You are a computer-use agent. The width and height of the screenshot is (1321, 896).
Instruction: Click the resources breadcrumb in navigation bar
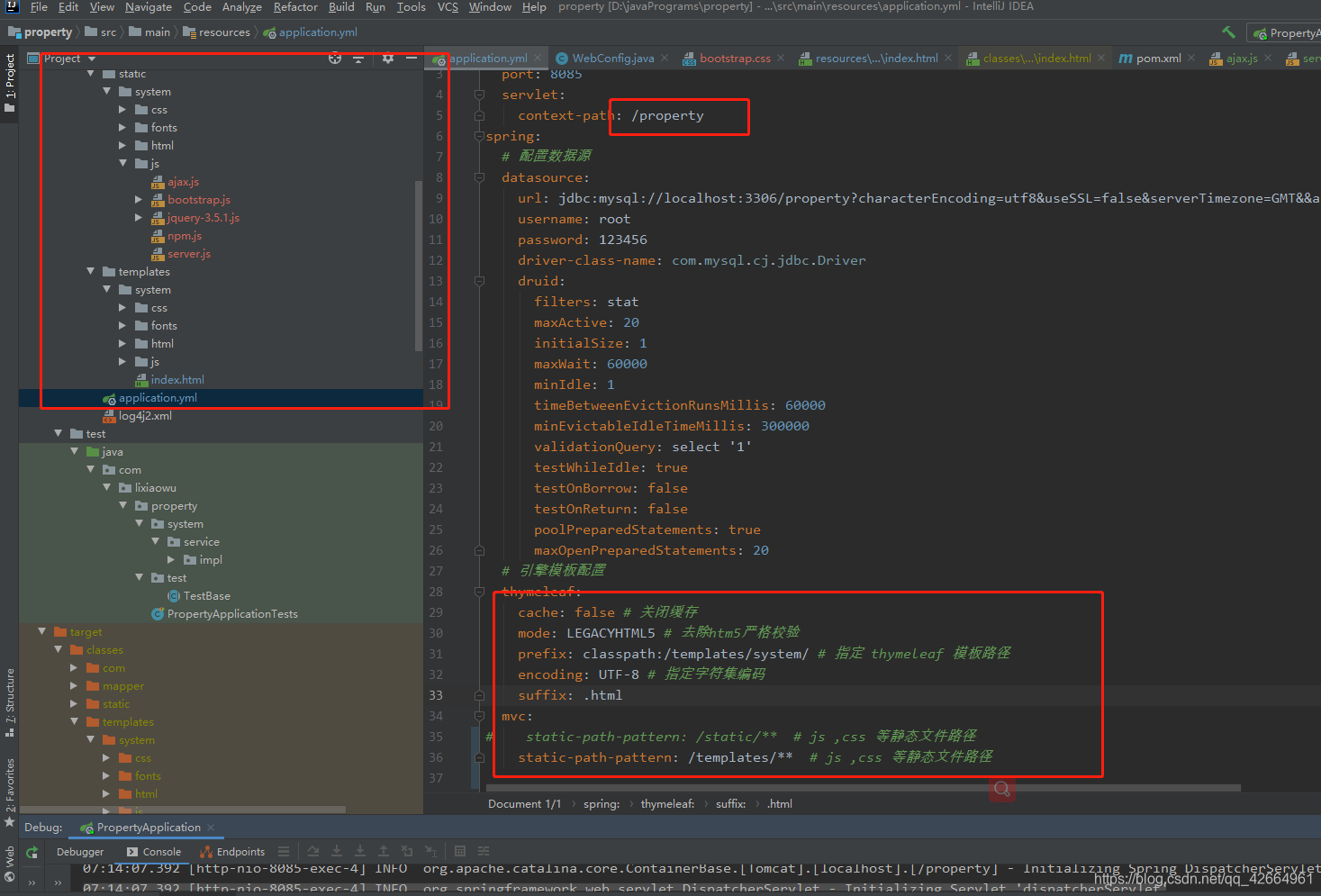coord(217,32)
